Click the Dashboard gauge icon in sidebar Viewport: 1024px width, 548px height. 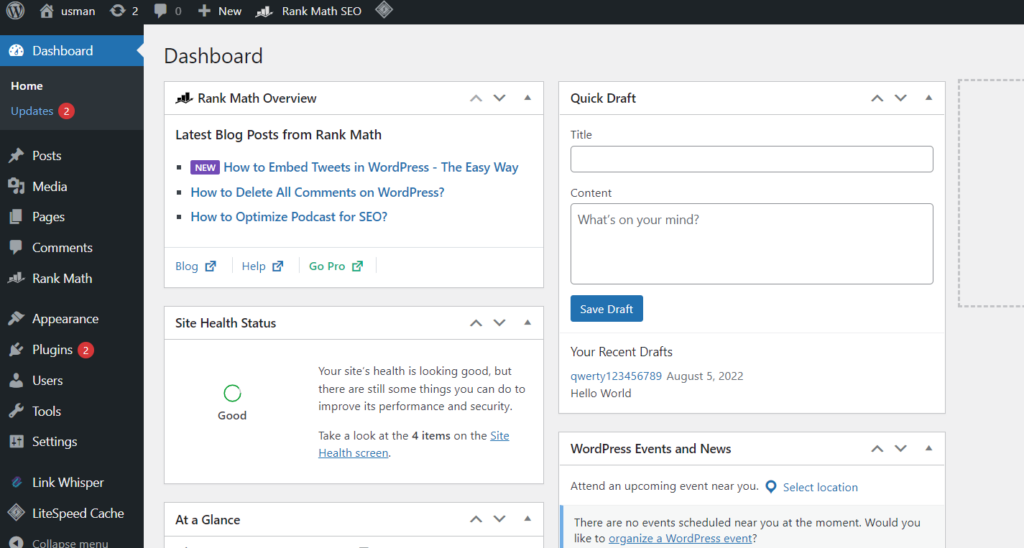point(16,51)
